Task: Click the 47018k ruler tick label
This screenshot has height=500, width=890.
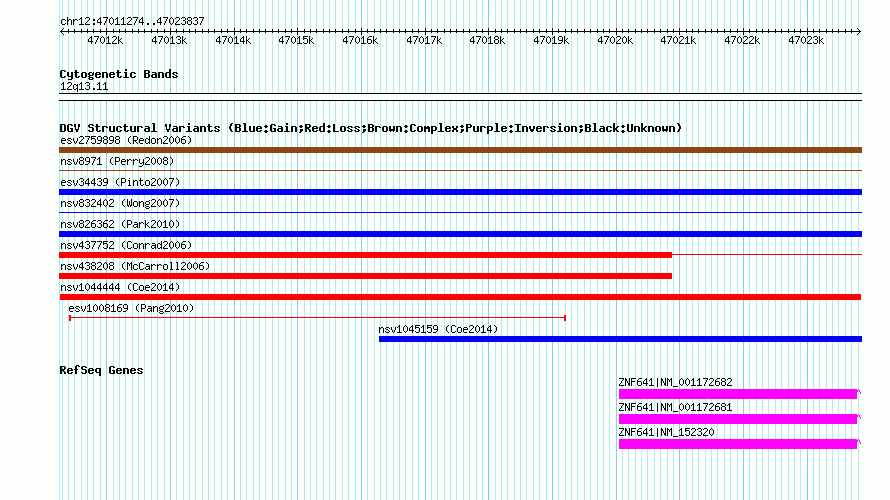Action: (x=488, y=40)
